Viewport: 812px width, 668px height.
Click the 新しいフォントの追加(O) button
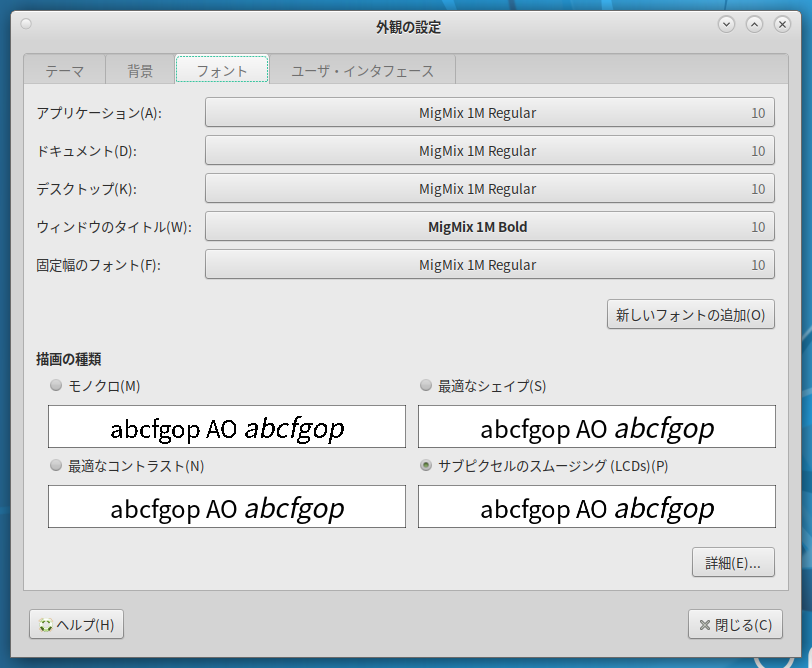pyautogui.click(x=691, y=314)
